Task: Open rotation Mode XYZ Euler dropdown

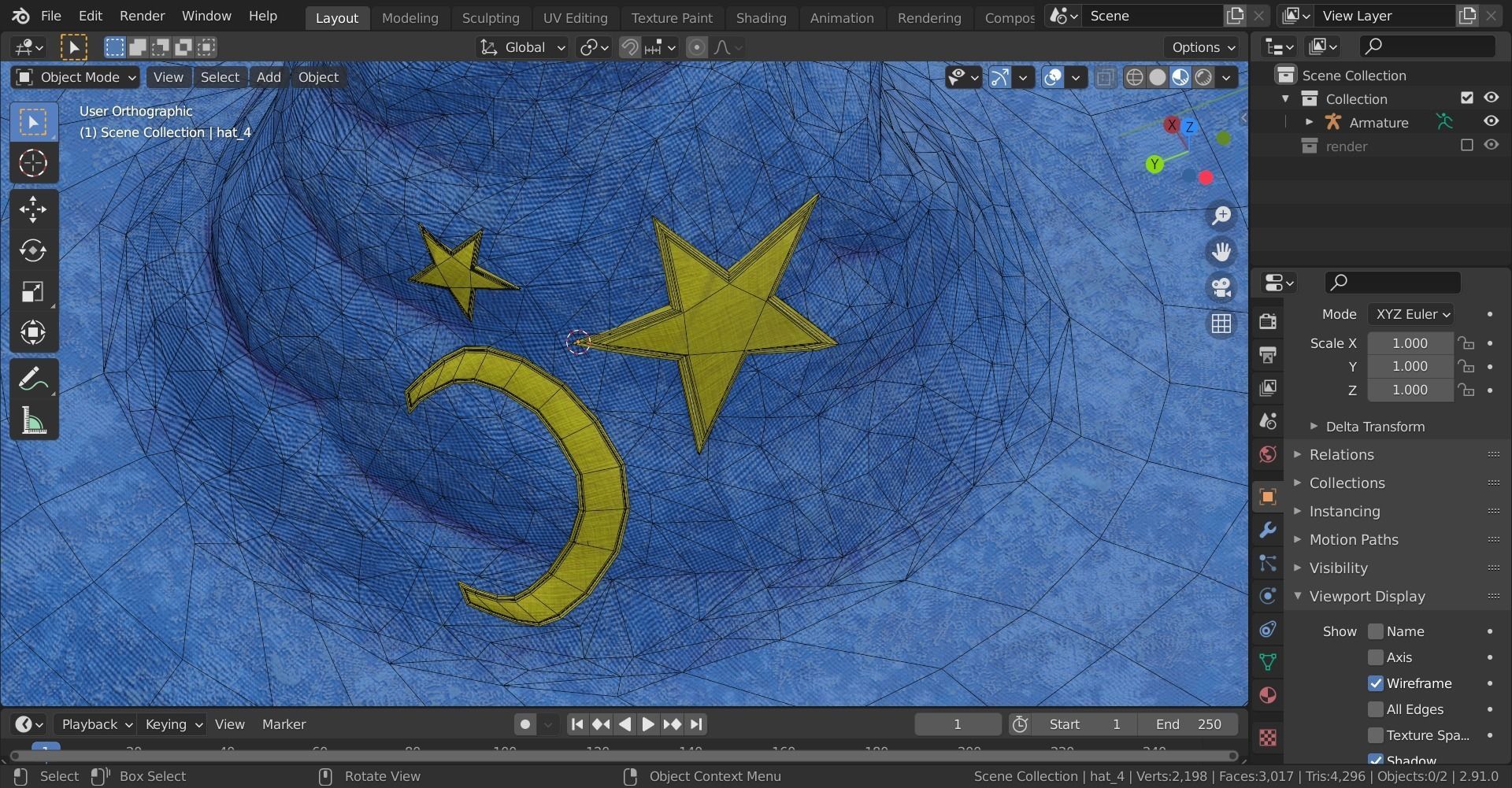Action: point(1410,314)
